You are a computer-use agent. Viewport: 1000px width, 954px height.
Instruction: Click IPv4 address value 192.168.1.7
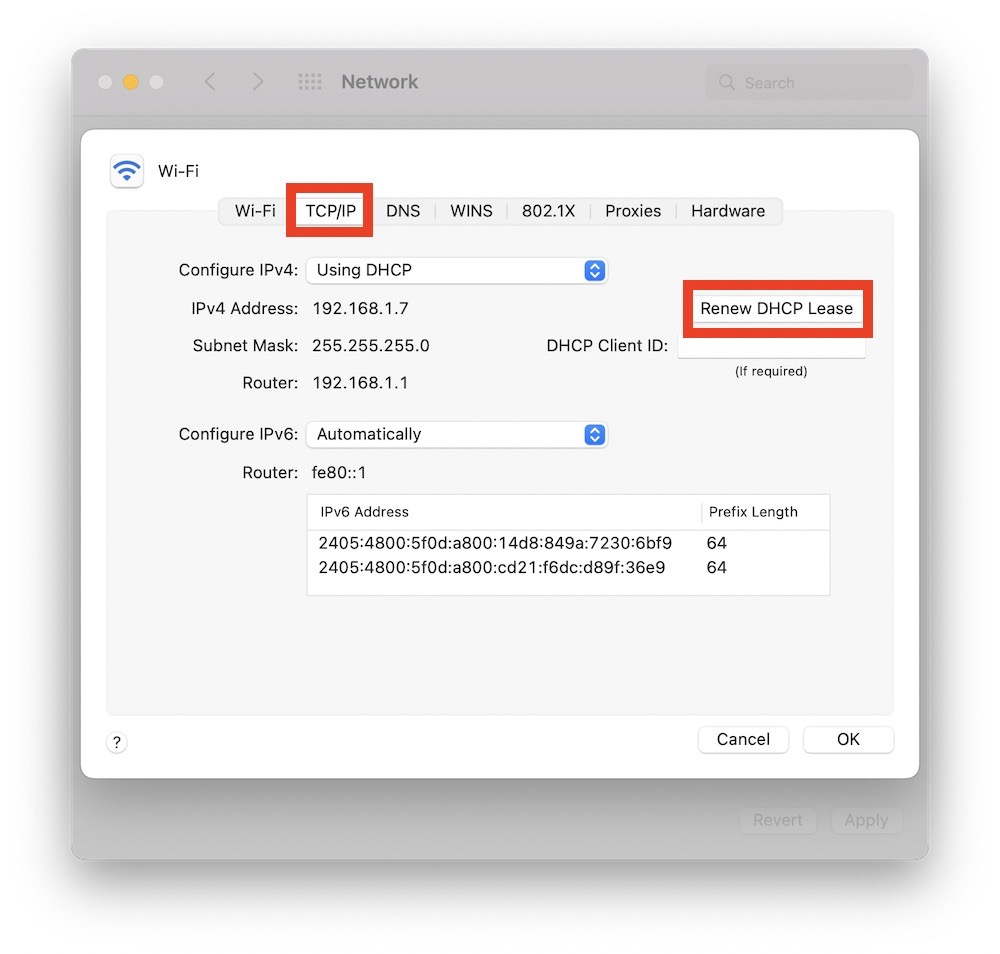360,309
